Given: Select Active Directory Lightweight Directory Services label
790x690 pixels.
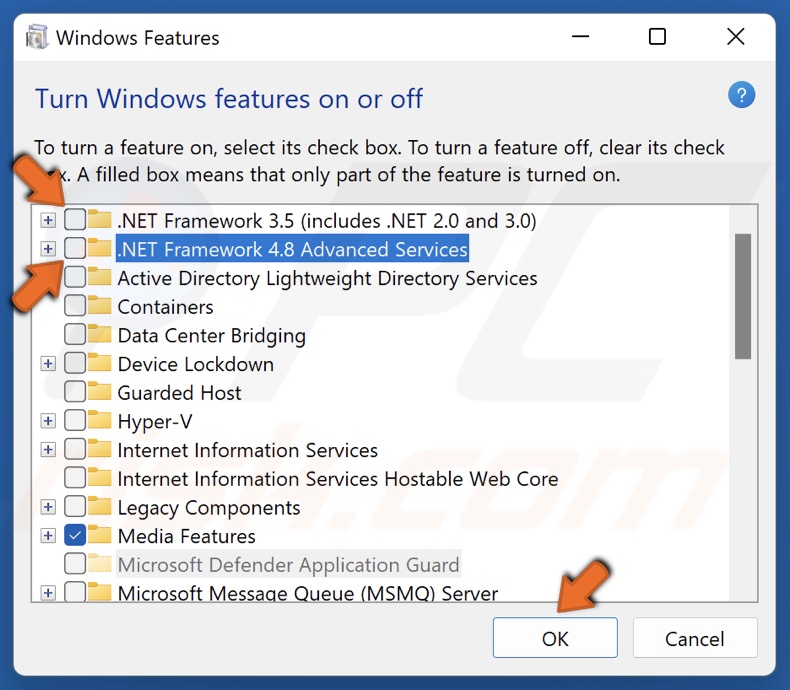Looking at the screenshot, I should click(327, 279).
